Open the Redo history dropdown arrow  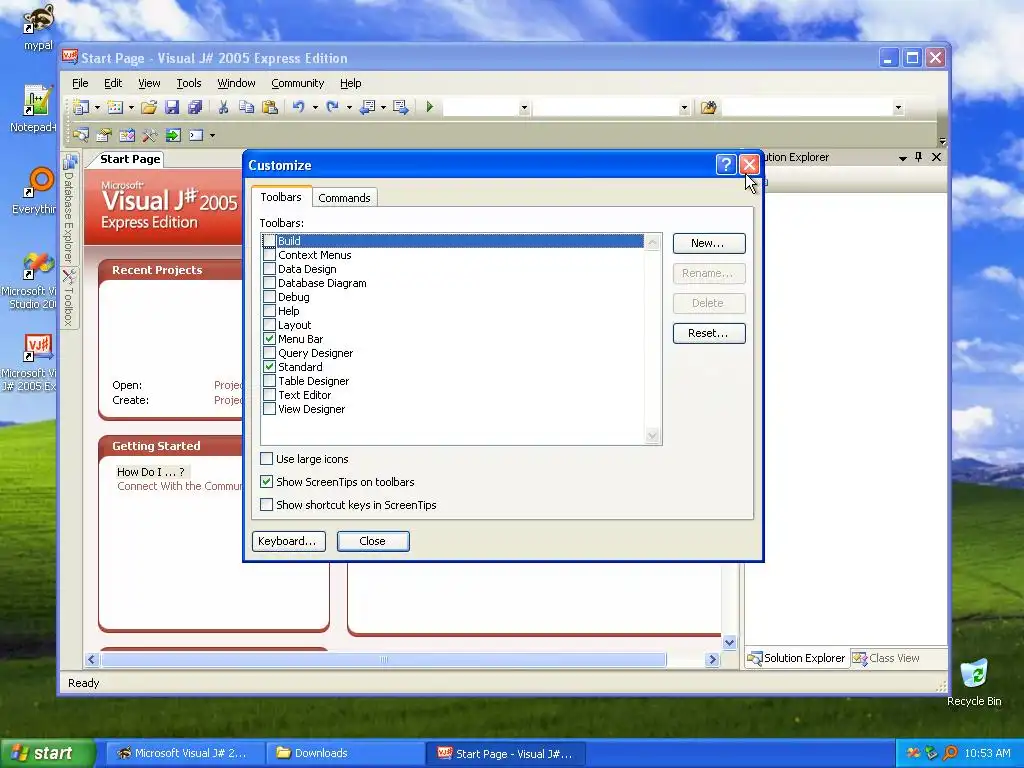click(x=349, y=107)
